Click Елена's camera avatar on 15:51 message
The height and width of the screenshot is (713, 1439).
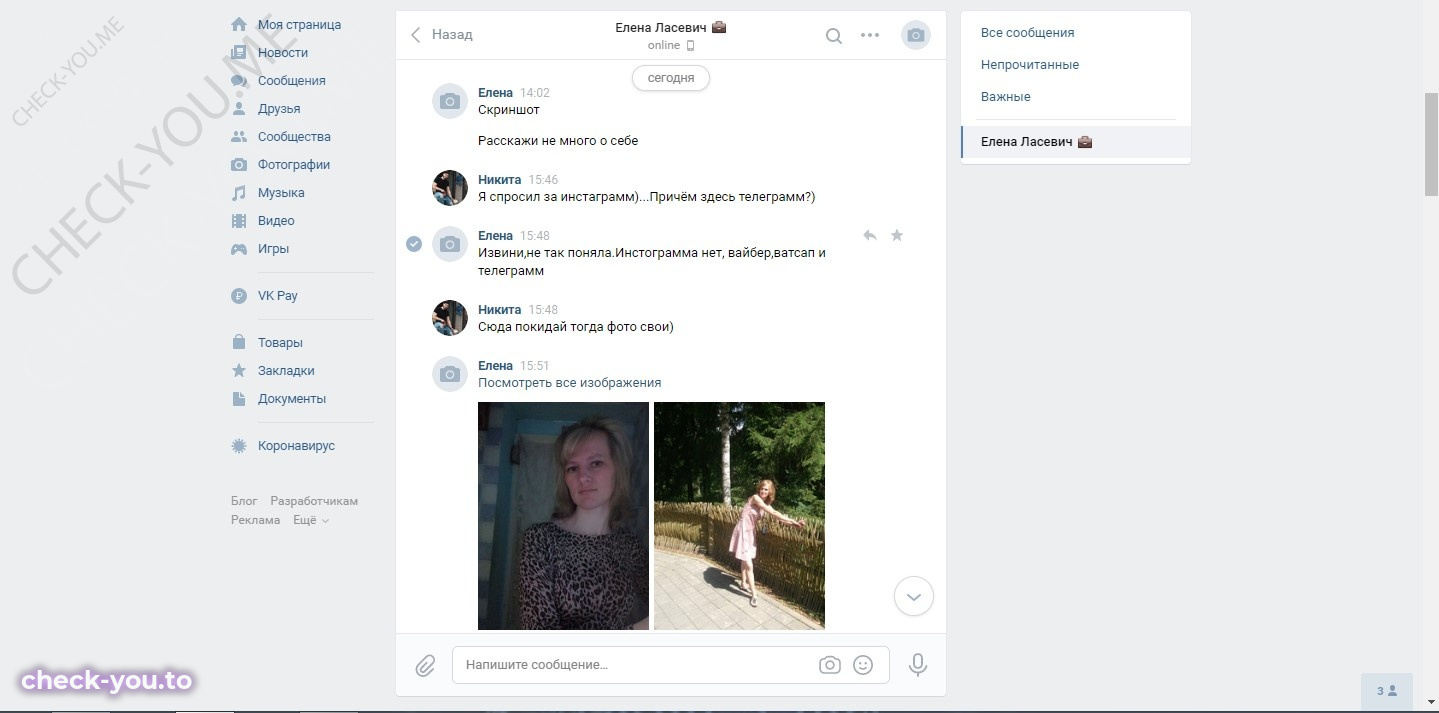tap(450, 374)
